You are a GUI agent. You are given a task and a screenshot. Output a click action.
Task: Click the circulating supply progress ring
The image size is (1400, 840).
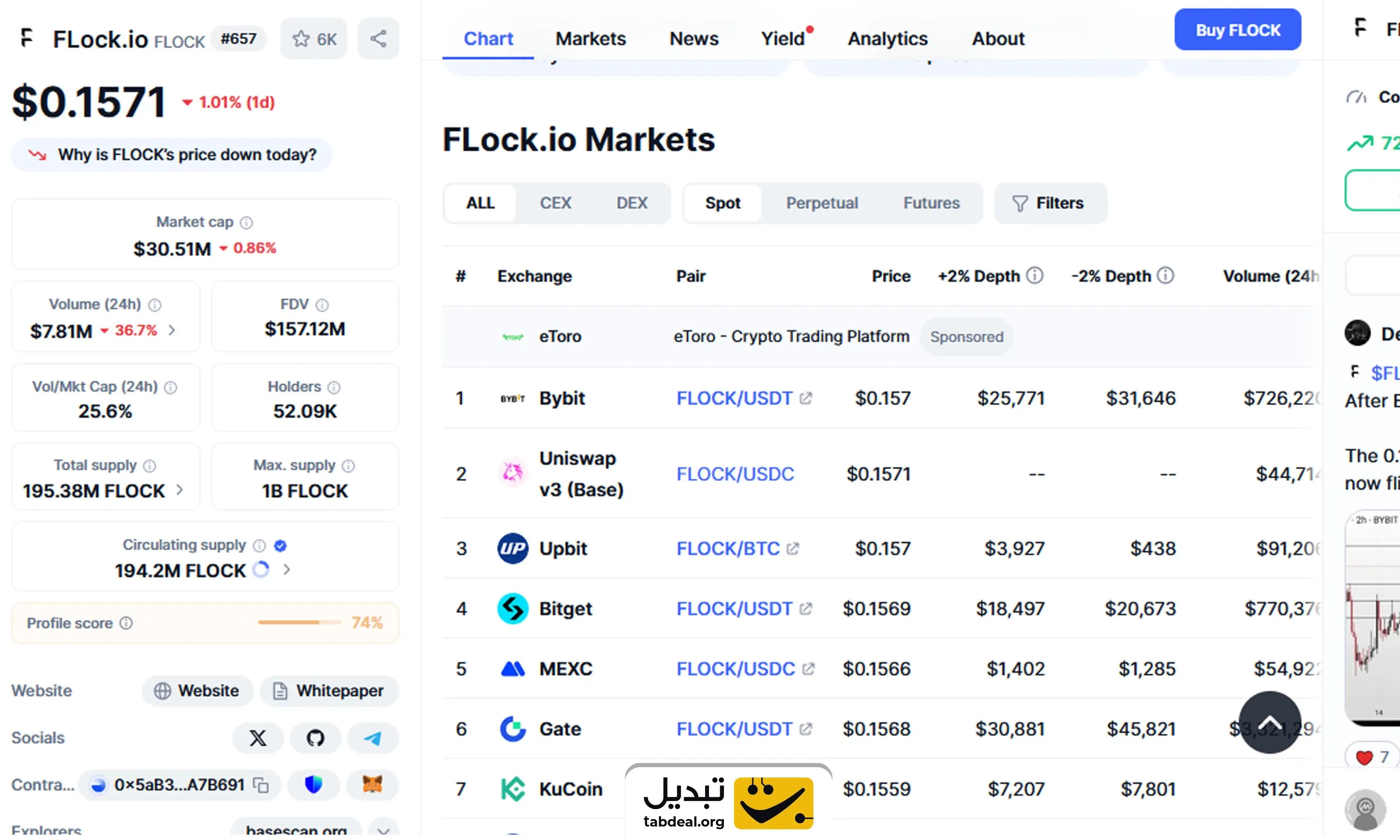coord(261,570)
